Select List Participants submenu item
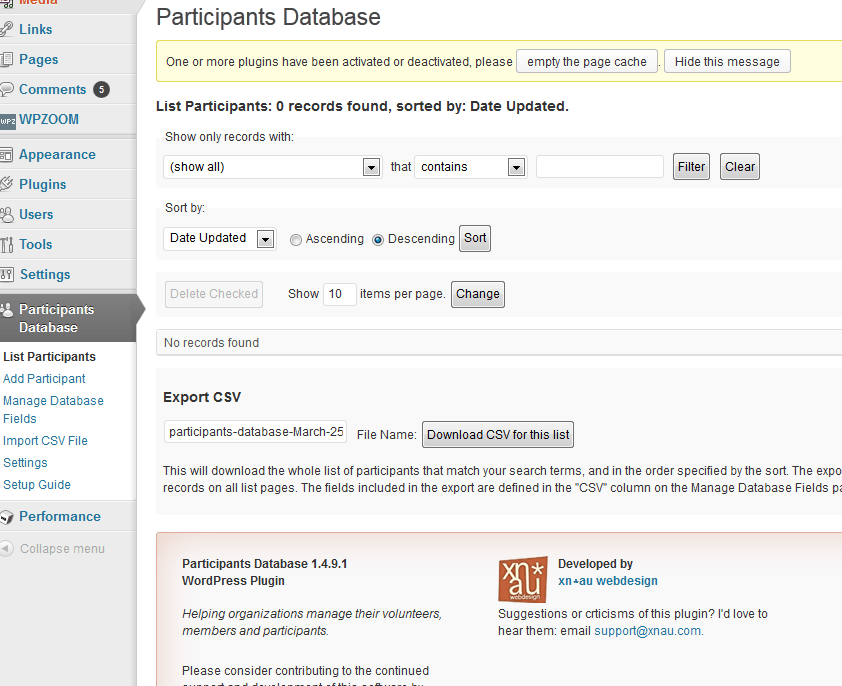Image resolution: width=842 pixels, height=686 pixels. coord(49,357)
